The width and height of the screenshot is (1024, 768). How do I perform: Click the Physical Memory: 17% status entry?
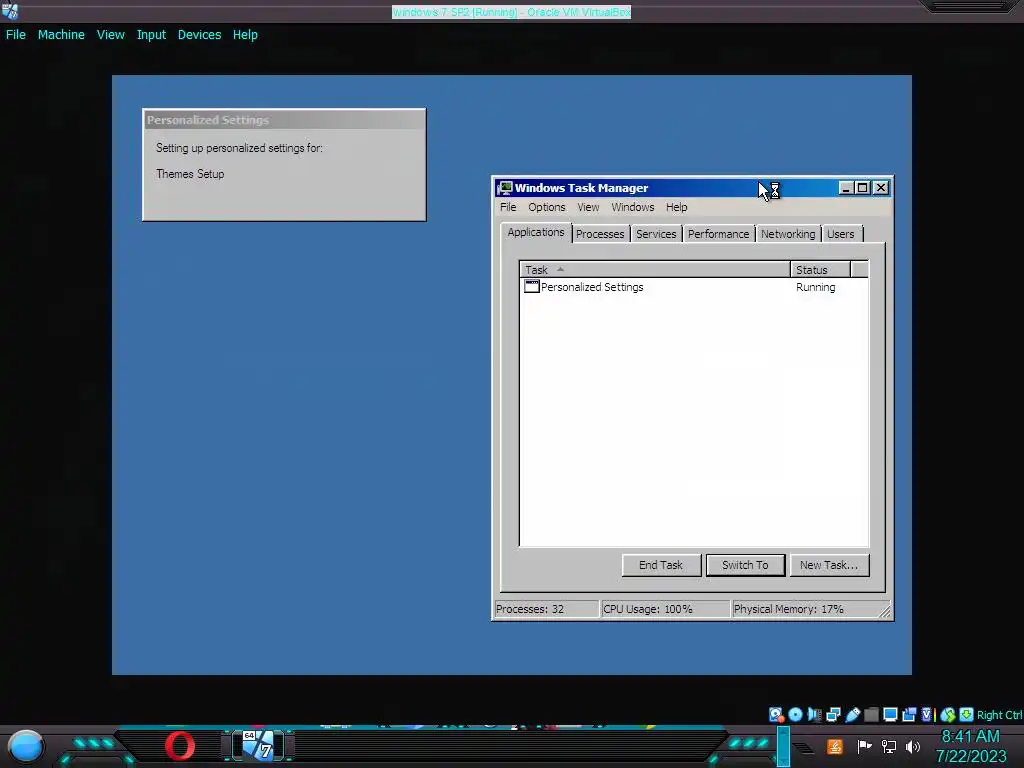(x=803, y=609)
